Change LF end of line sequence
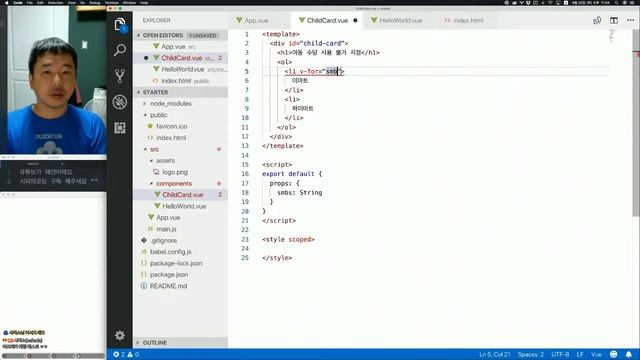 (580, 354)
